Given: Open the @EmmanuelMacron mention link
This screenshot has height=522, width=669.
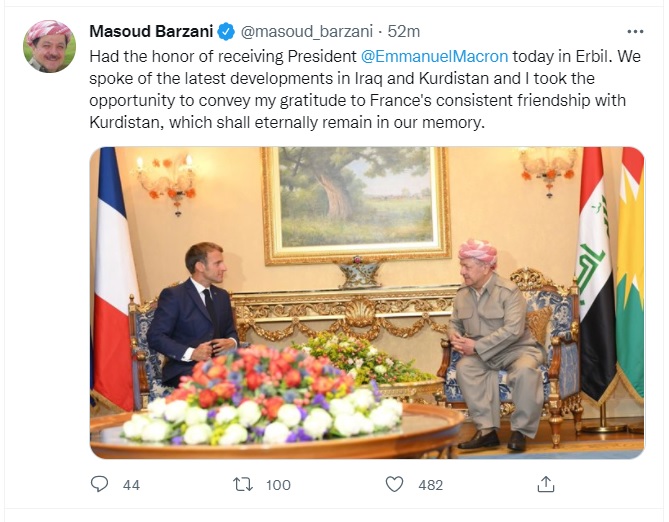Looking at the screenshot, I should (x=434, y=57).
